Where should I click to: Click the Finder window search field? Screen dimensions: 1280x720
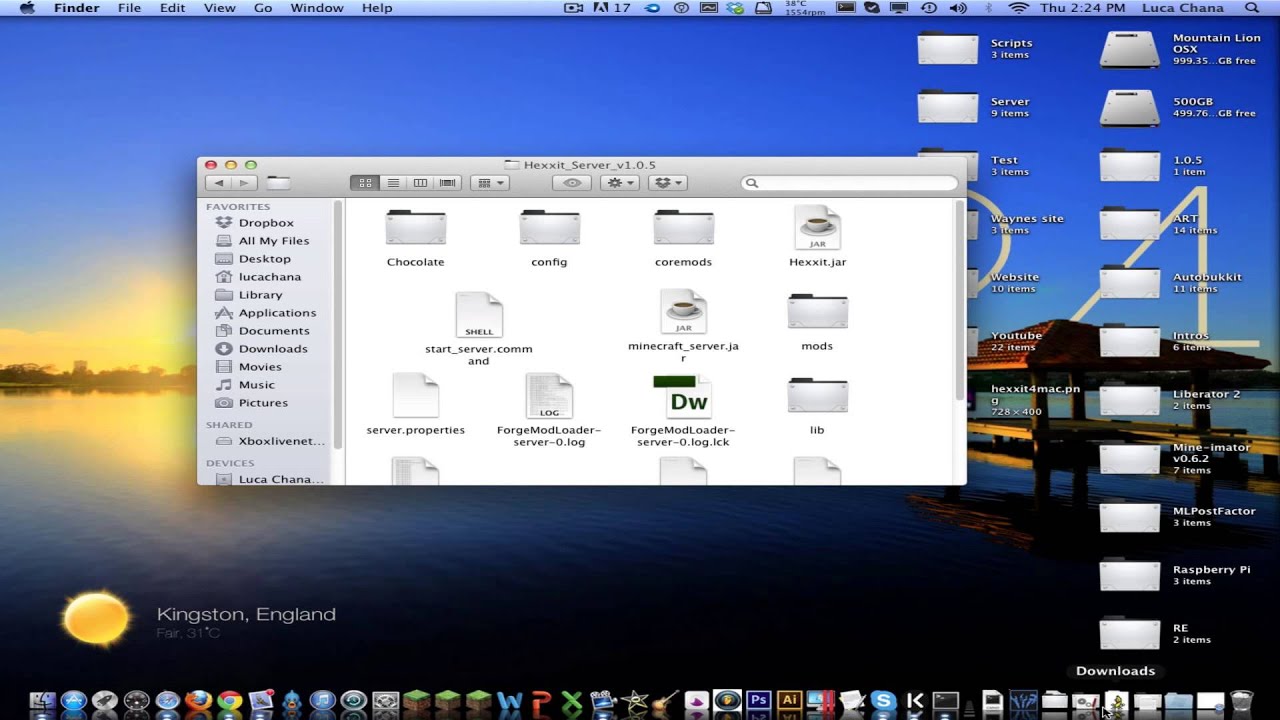[x=850, y=183]
